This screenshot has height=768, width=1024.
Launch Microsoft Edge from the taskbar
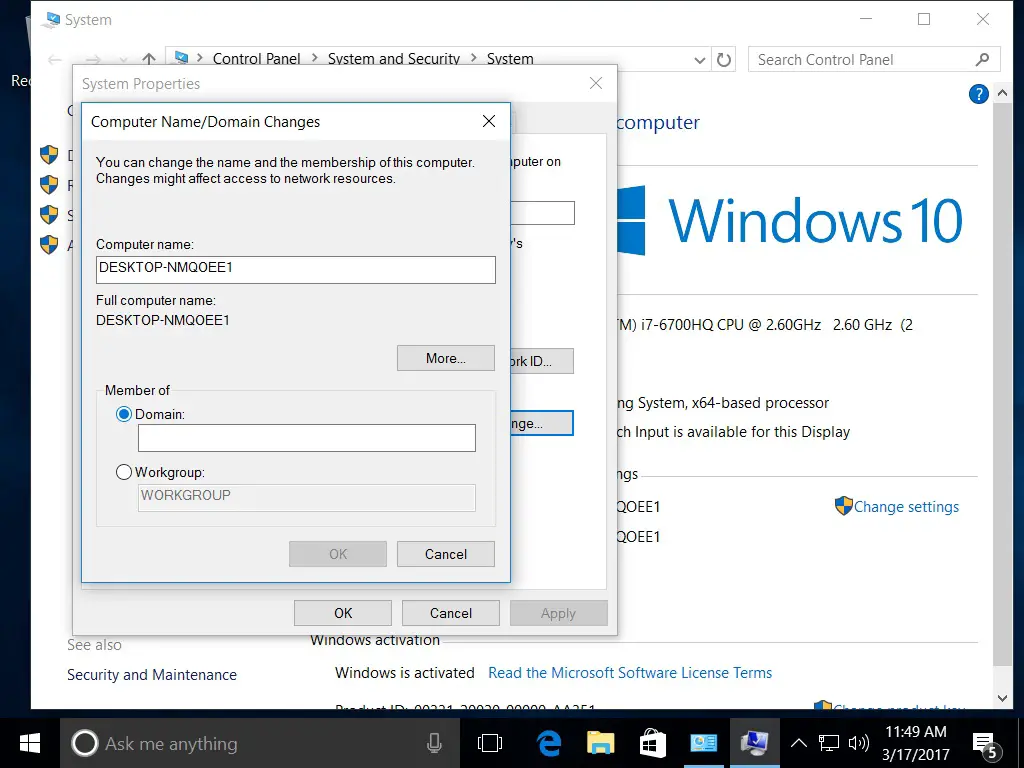pyautogui.click(x=549, y=743)
